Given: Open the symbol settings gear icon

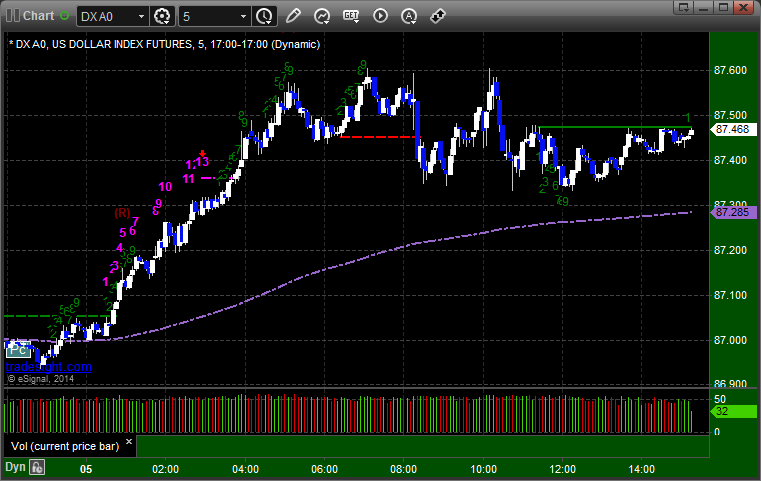Looking at the screenshot, I should (162, 16).
